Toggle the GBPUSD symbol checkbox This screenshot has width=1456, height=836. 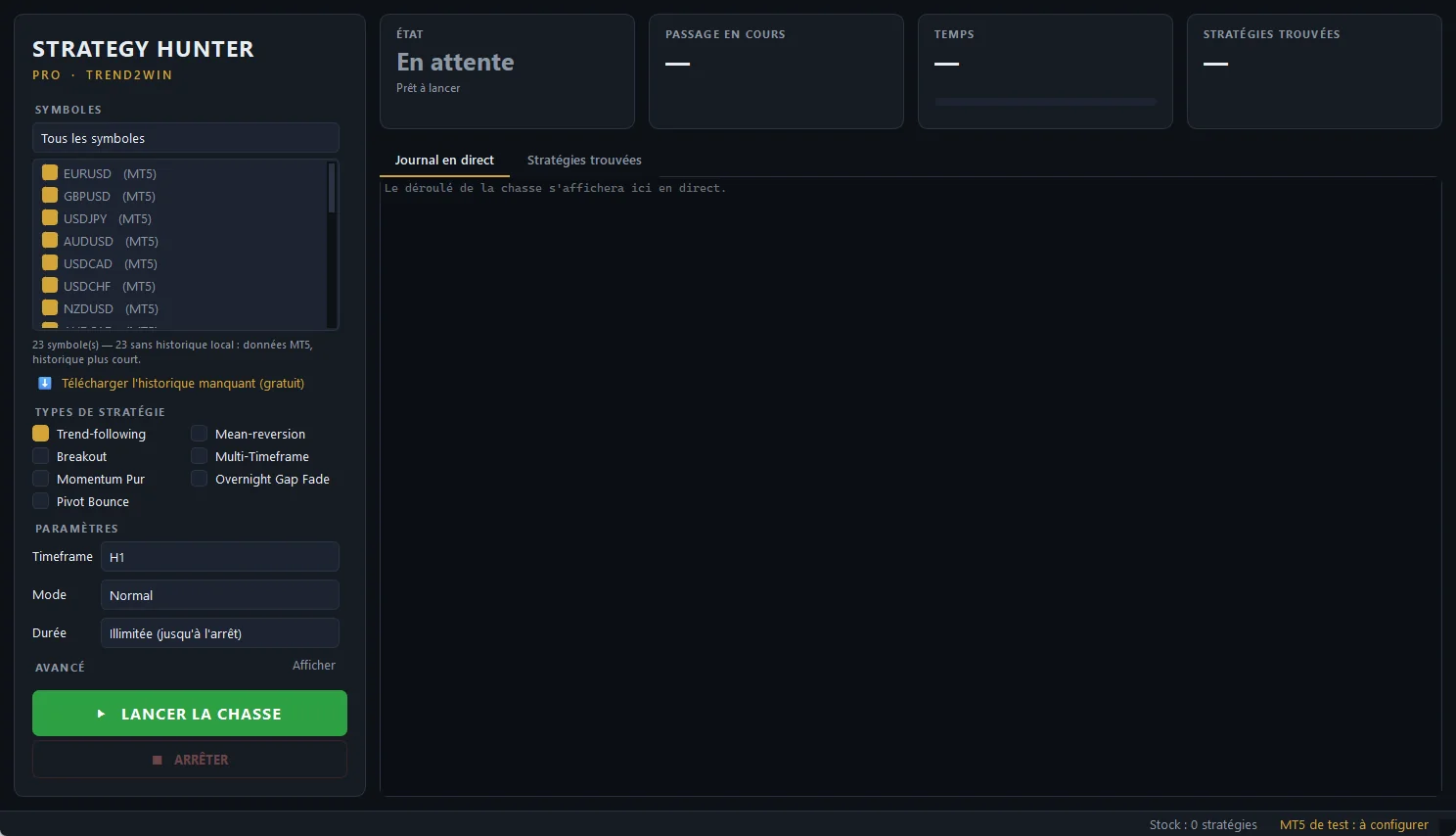(x=50, y=195)
